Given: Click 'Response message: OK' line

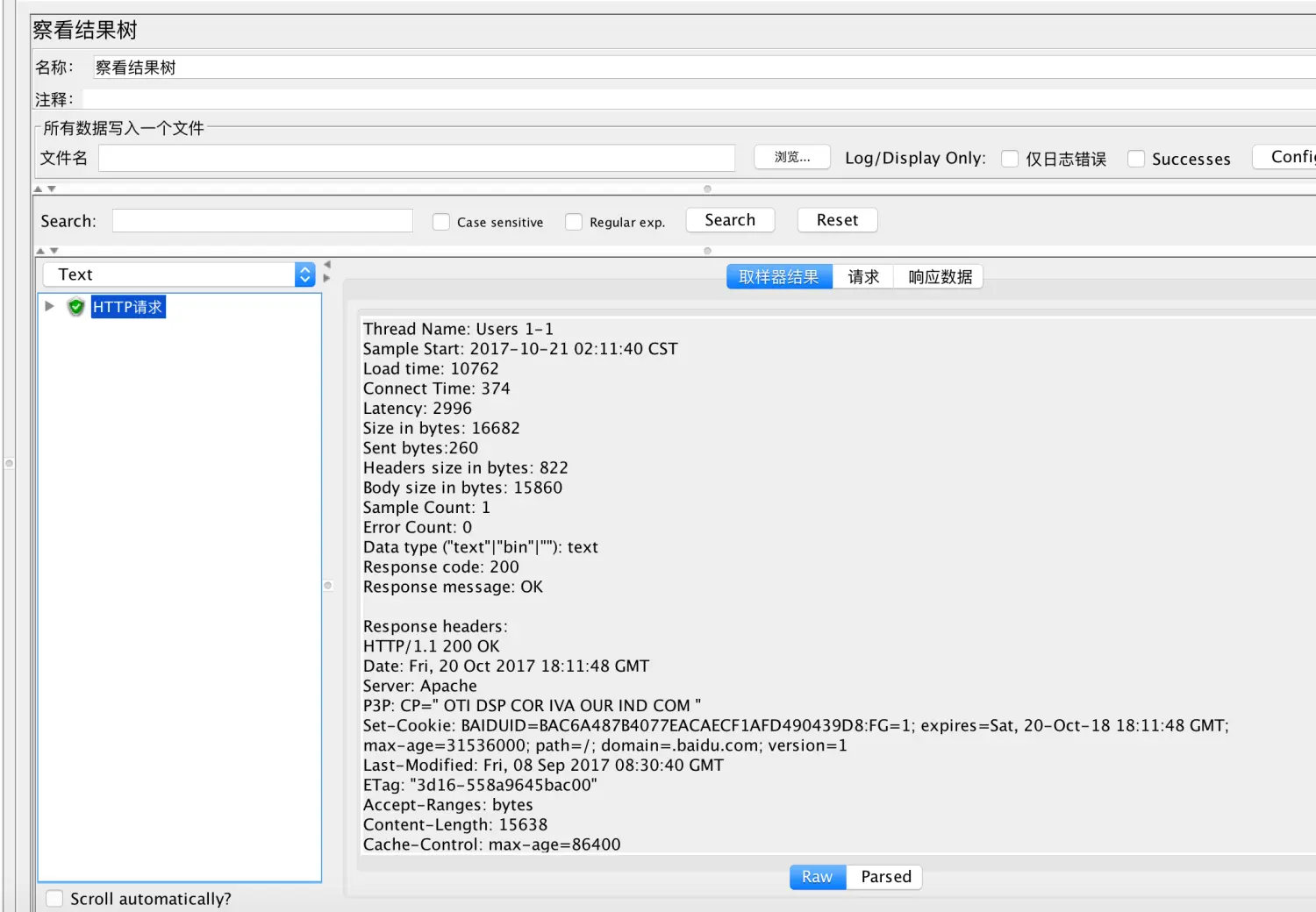Looking at the screenshot, I should point(453,588).
